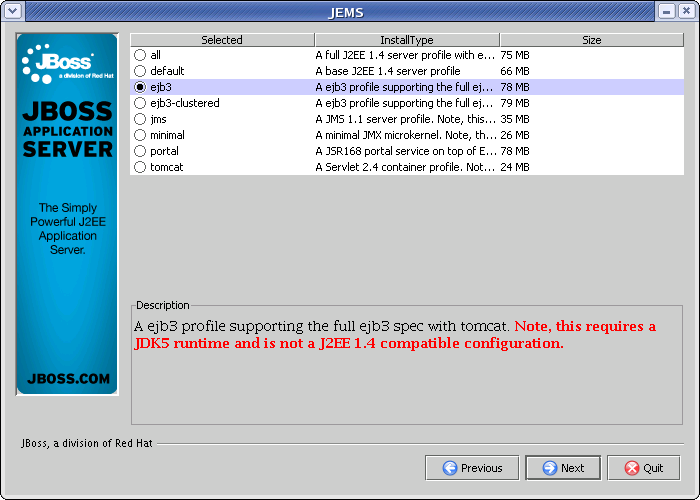This screenshot has width=700, height=500.
Task: Click the "InstallType" column header
Action: 407,40
